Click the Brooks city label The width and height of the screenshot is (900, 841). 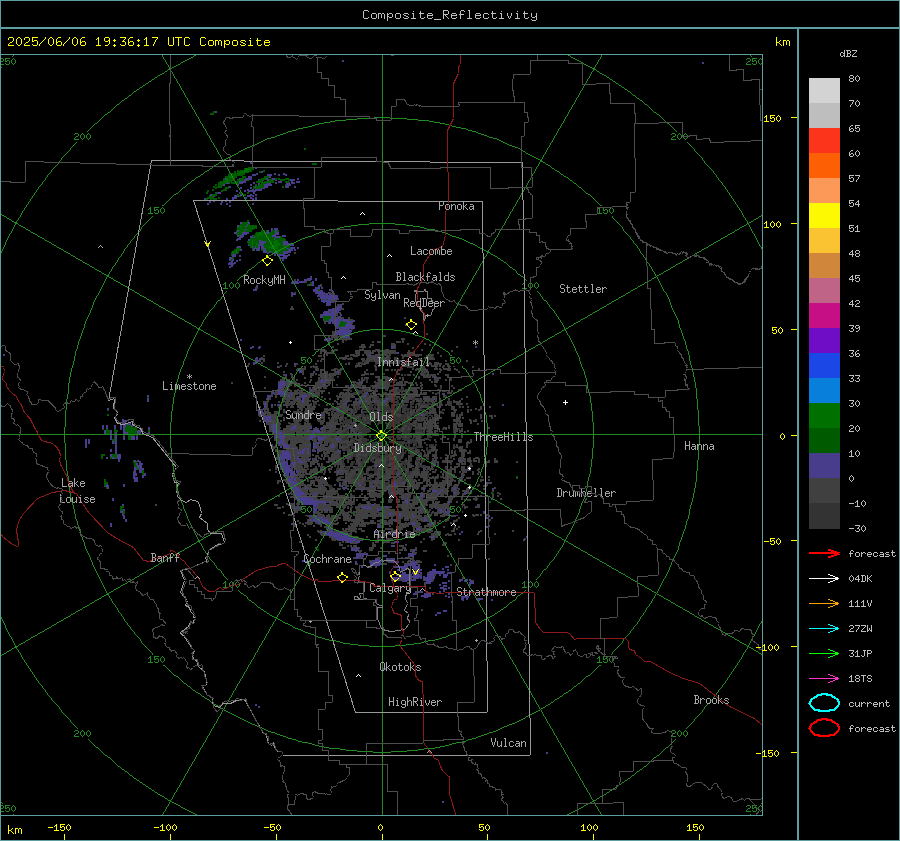711,700
